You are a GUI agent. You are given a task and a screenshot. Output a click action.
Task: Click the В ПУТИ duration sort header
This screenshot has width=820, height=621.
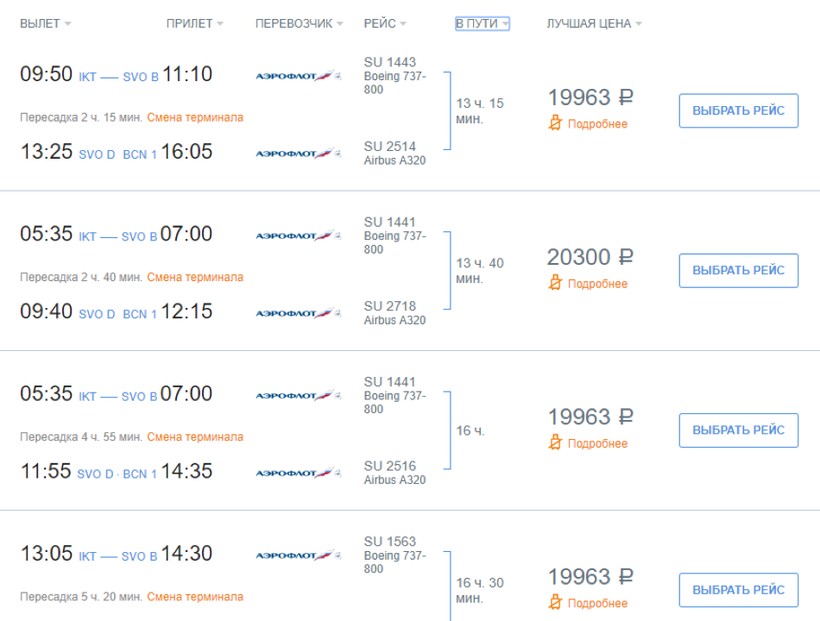coord(482,23)
